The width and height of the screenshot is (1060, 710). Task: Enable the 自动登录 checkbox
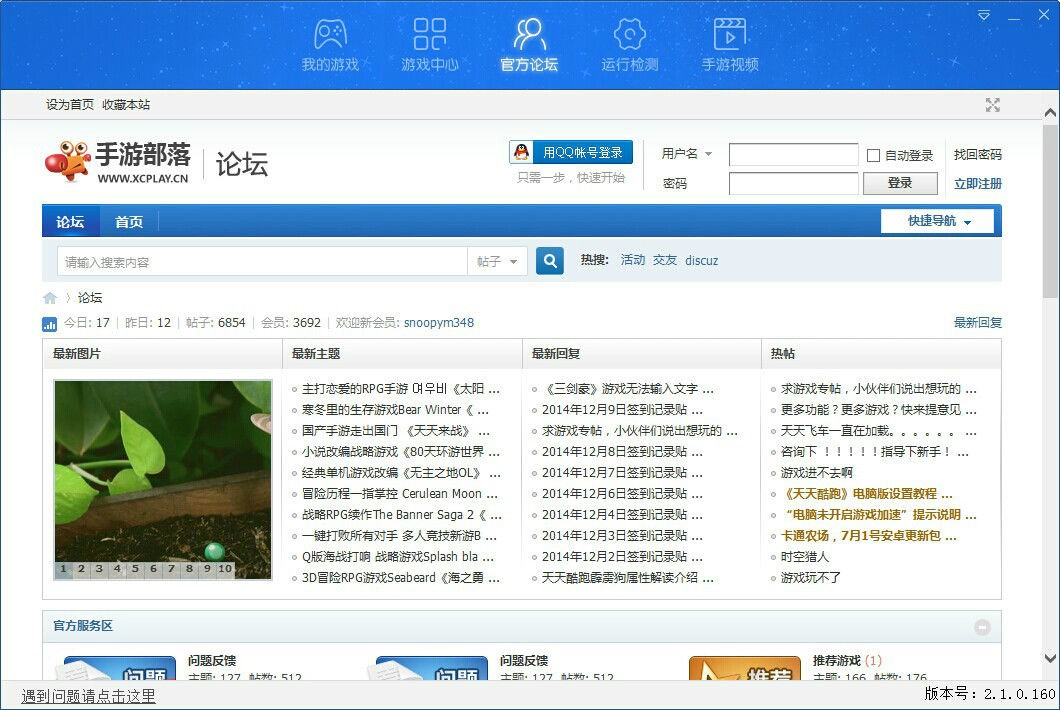click(x=875, y=155)
